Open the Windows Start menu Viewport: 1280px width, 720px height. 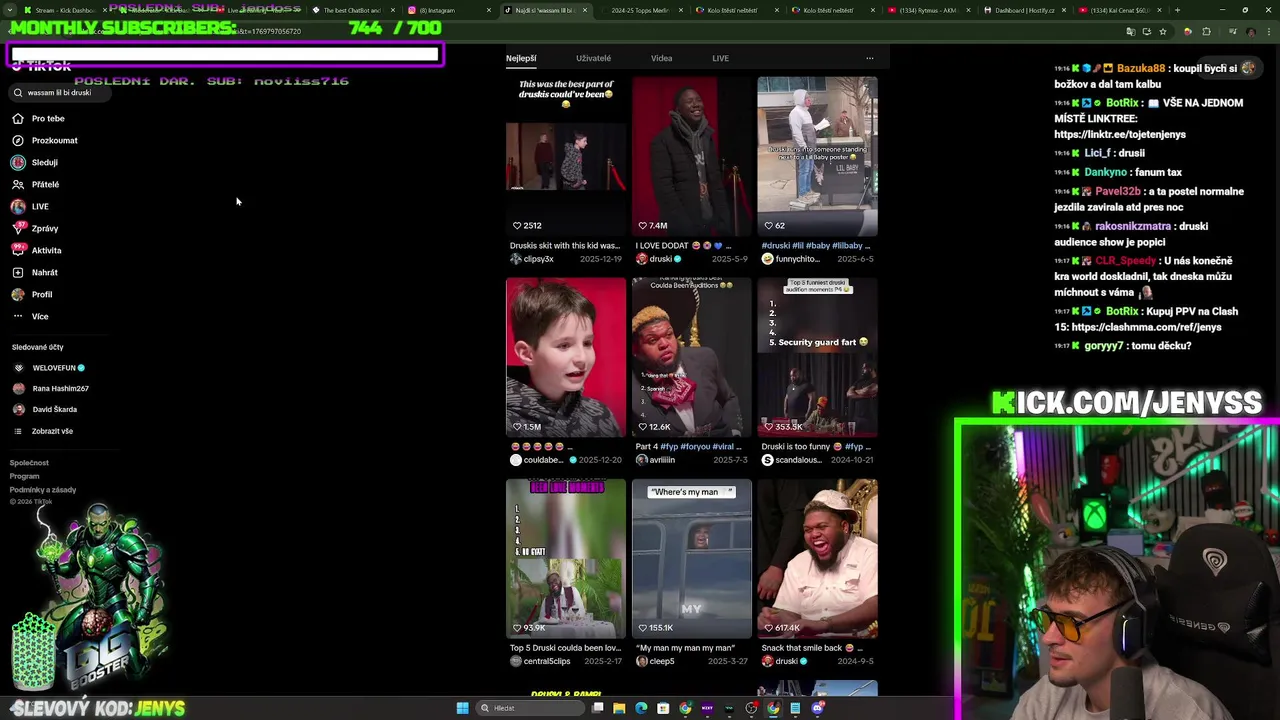462,708
